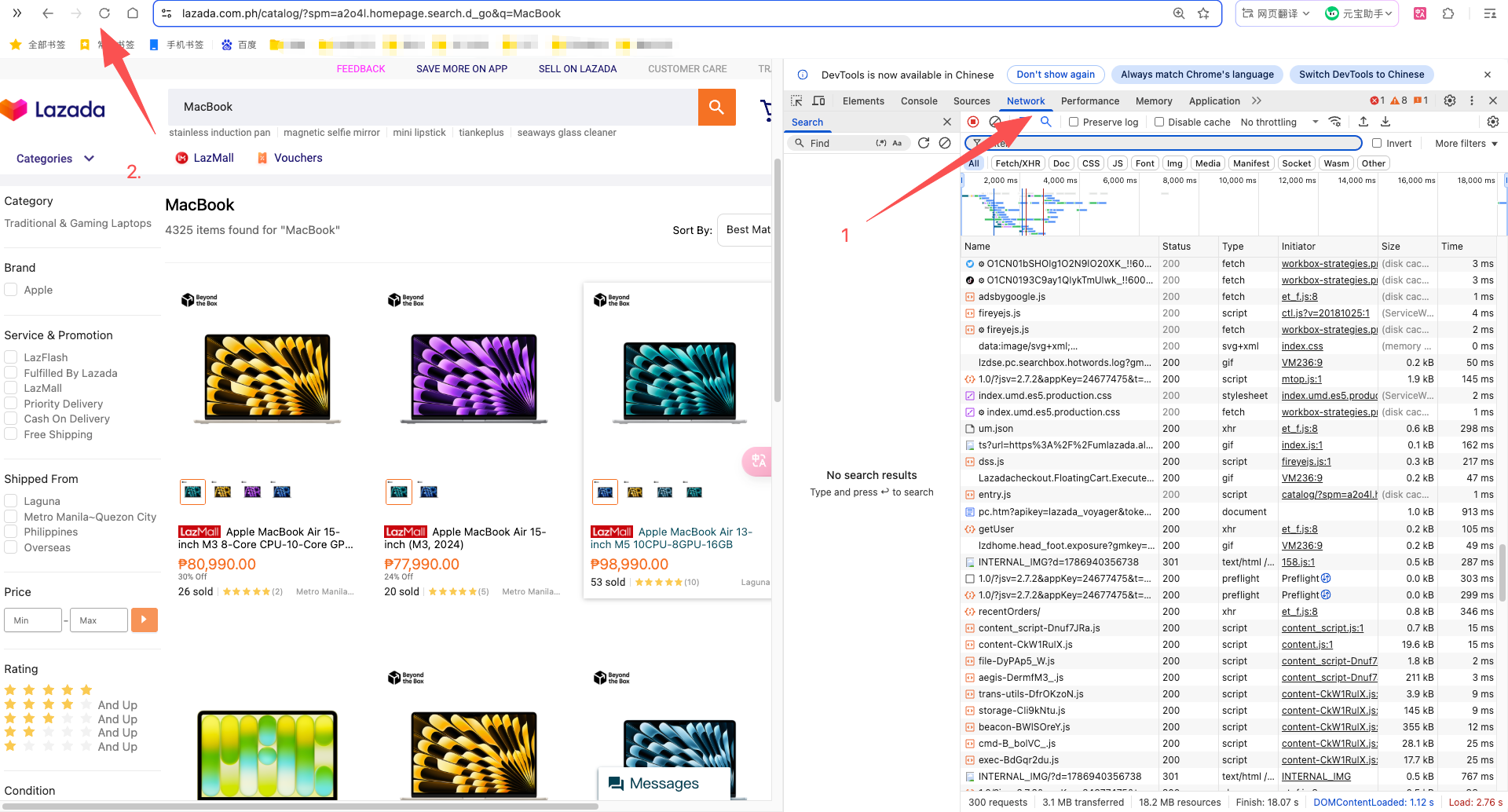1508x812 pixels.
Task: Open the browser home page icon
Action: coord(133,13)
